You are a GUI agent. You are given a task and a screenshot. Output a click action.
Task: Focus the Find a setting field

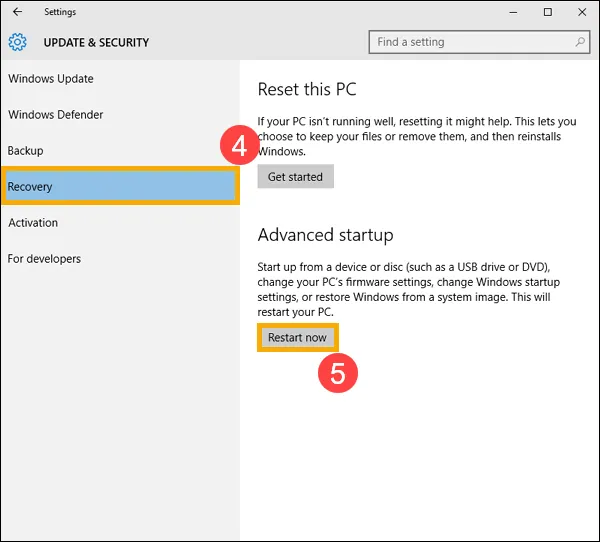click(479, 42)
